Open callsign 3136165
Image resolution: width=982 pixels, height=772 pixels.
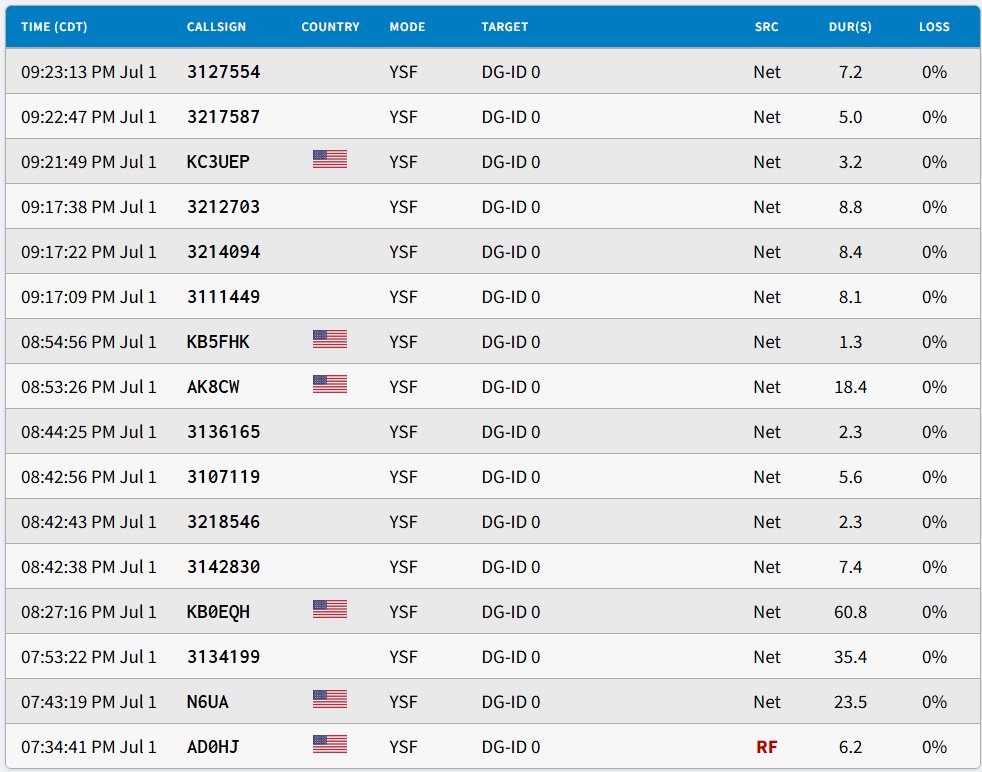tap(224, 432)
